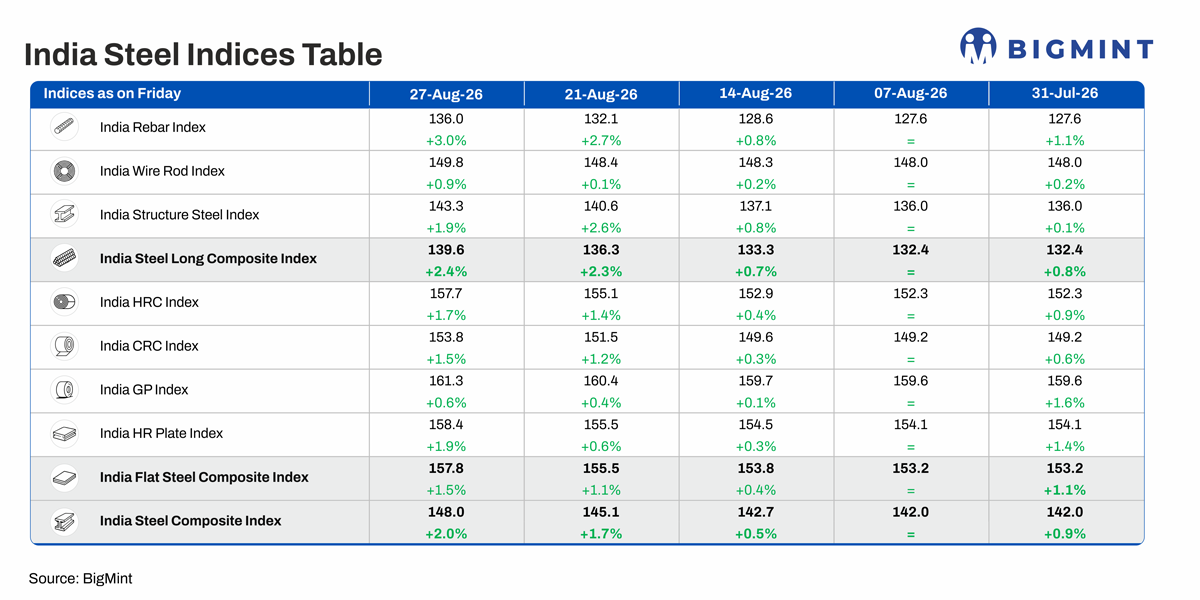
Task: Select the 21-Aug-26 column header
Action: coord(601,94)
